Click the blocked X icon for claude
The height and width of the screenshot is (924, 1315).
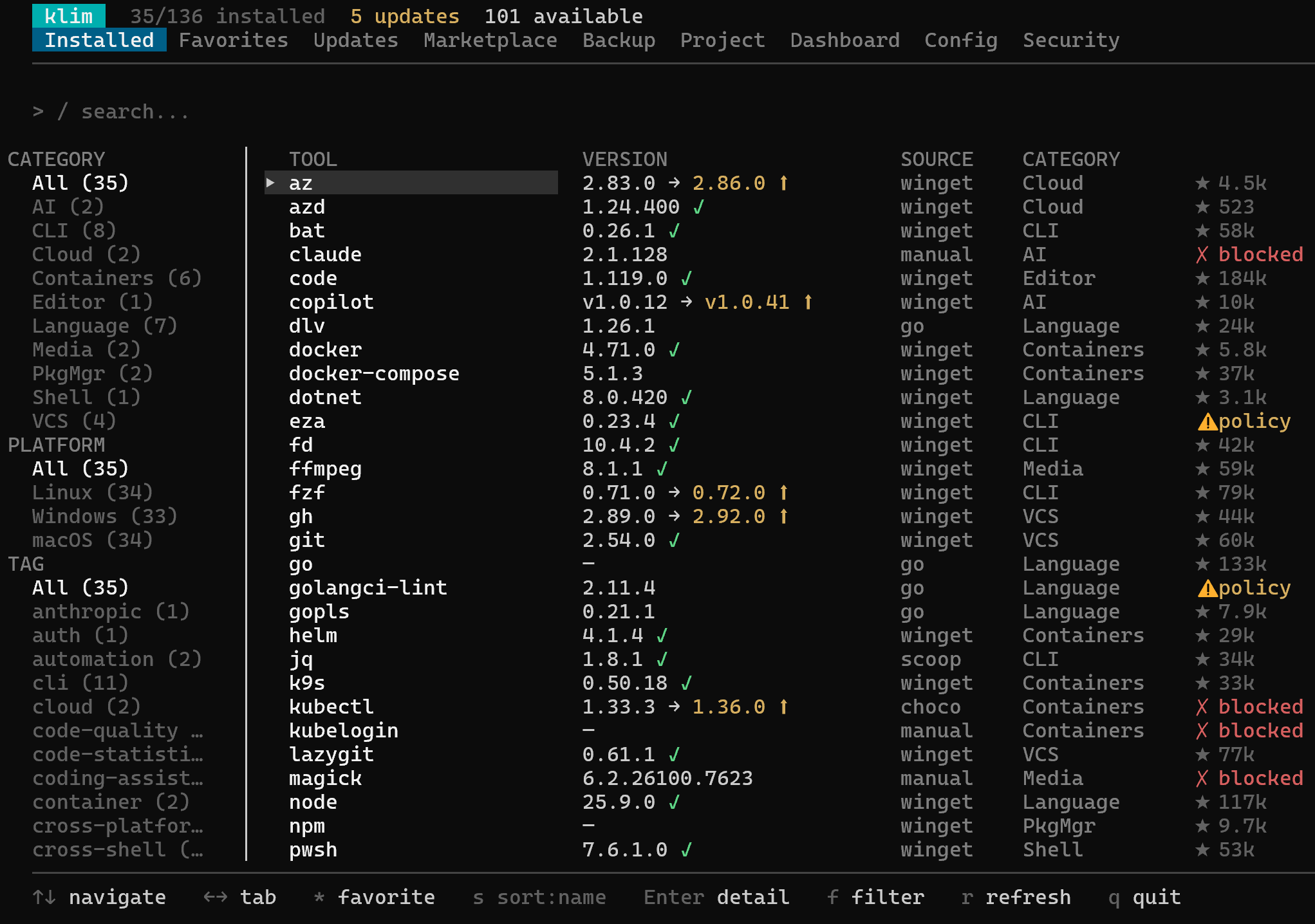(x=1202, y=255)
